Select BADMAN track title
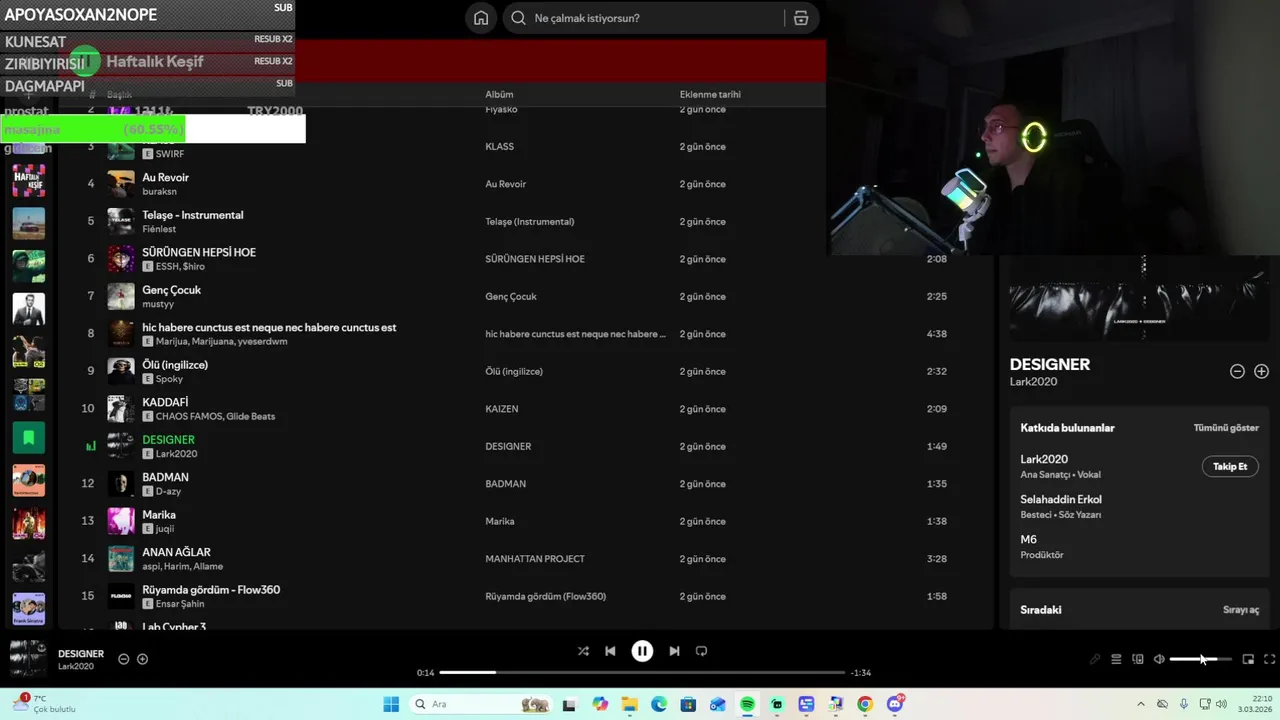The height and width of the screenshot is (720, 1280). [x=165, y=477]
